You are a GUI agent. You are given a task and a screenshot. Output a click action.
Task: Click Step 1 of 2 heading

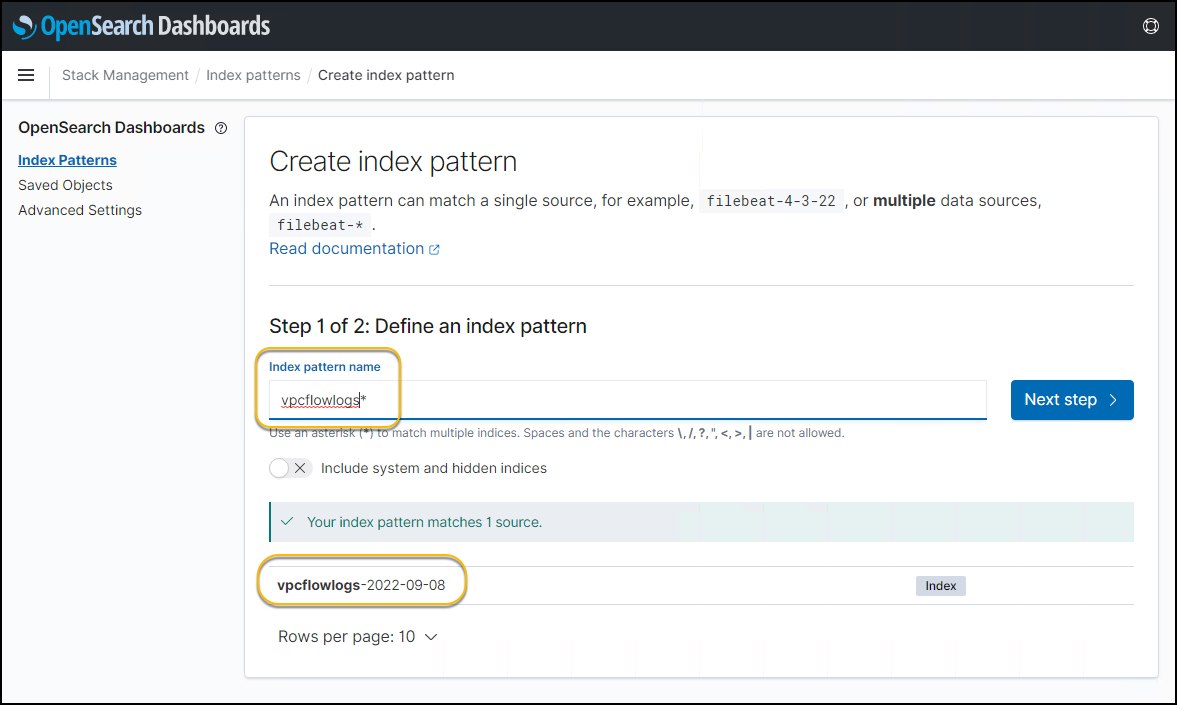tap(428, 327)
